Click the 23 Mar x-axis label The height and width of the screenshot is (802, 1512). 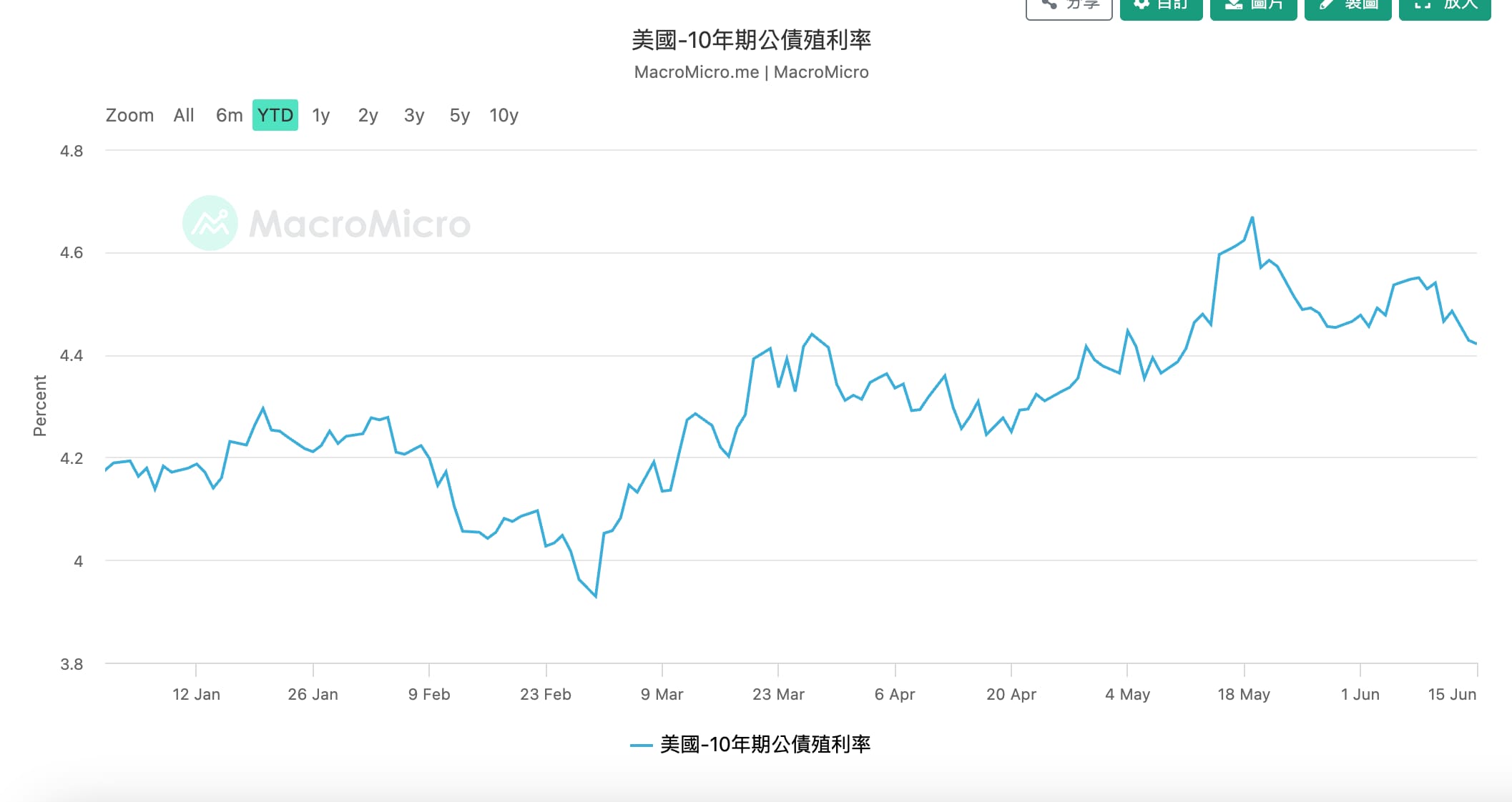tap(778, 694)
